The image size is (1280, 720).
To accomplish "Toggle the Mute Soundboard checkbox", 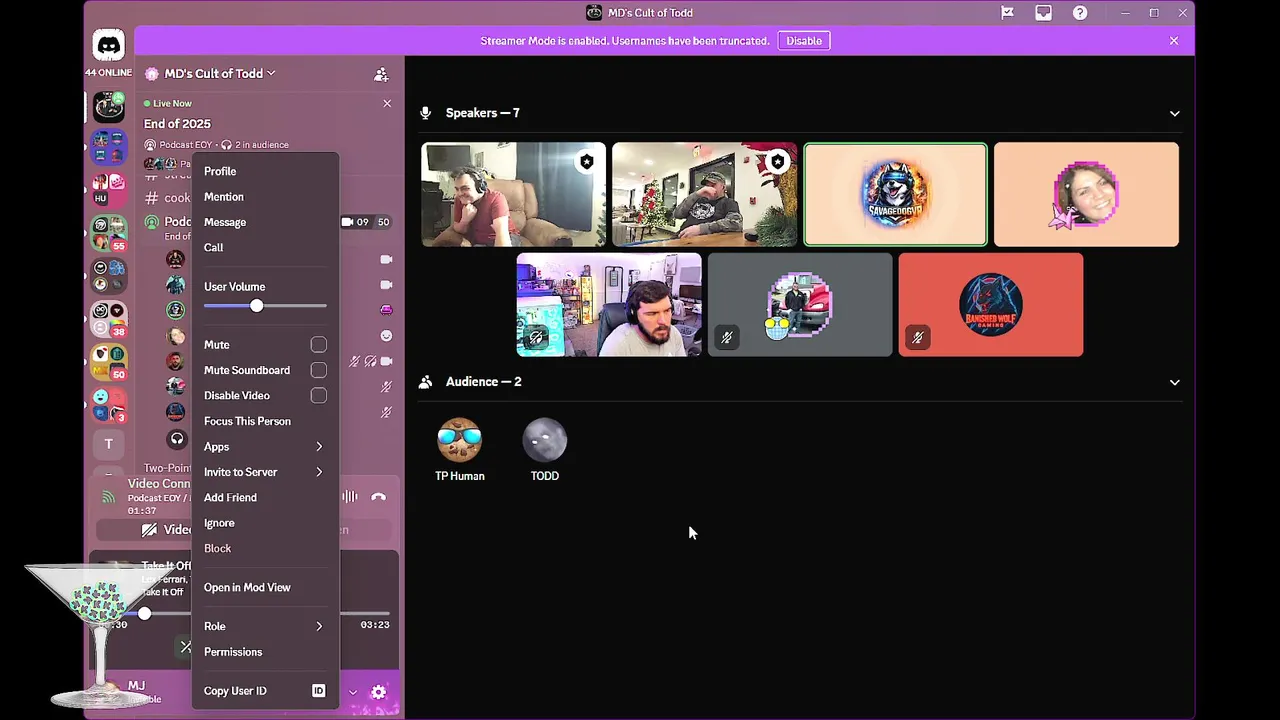I will pyautogui.click(x=318, y=370).
